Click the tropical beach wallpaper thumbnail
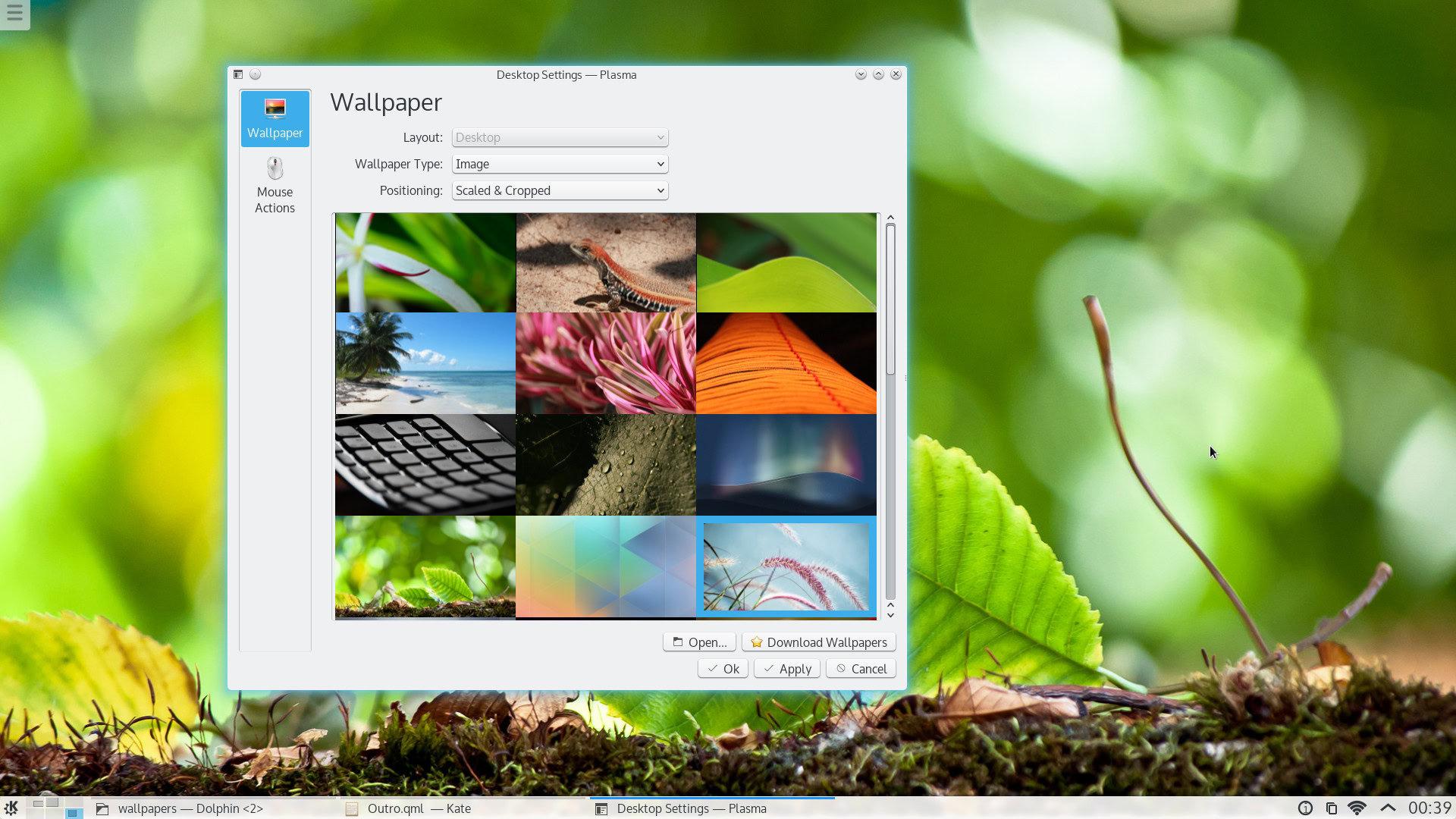The image size is (1456, 819). coord(425,363)
